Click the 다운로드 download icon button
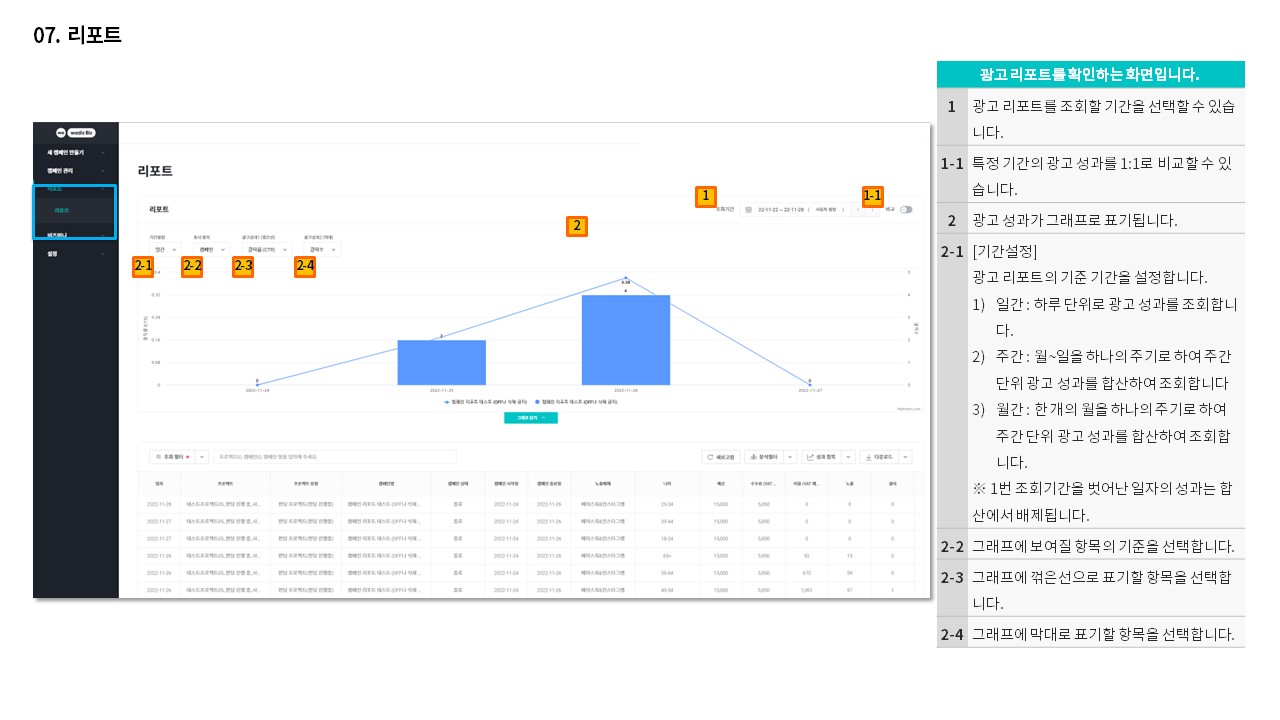1280x720 pixels. click(x=868, y=456)
